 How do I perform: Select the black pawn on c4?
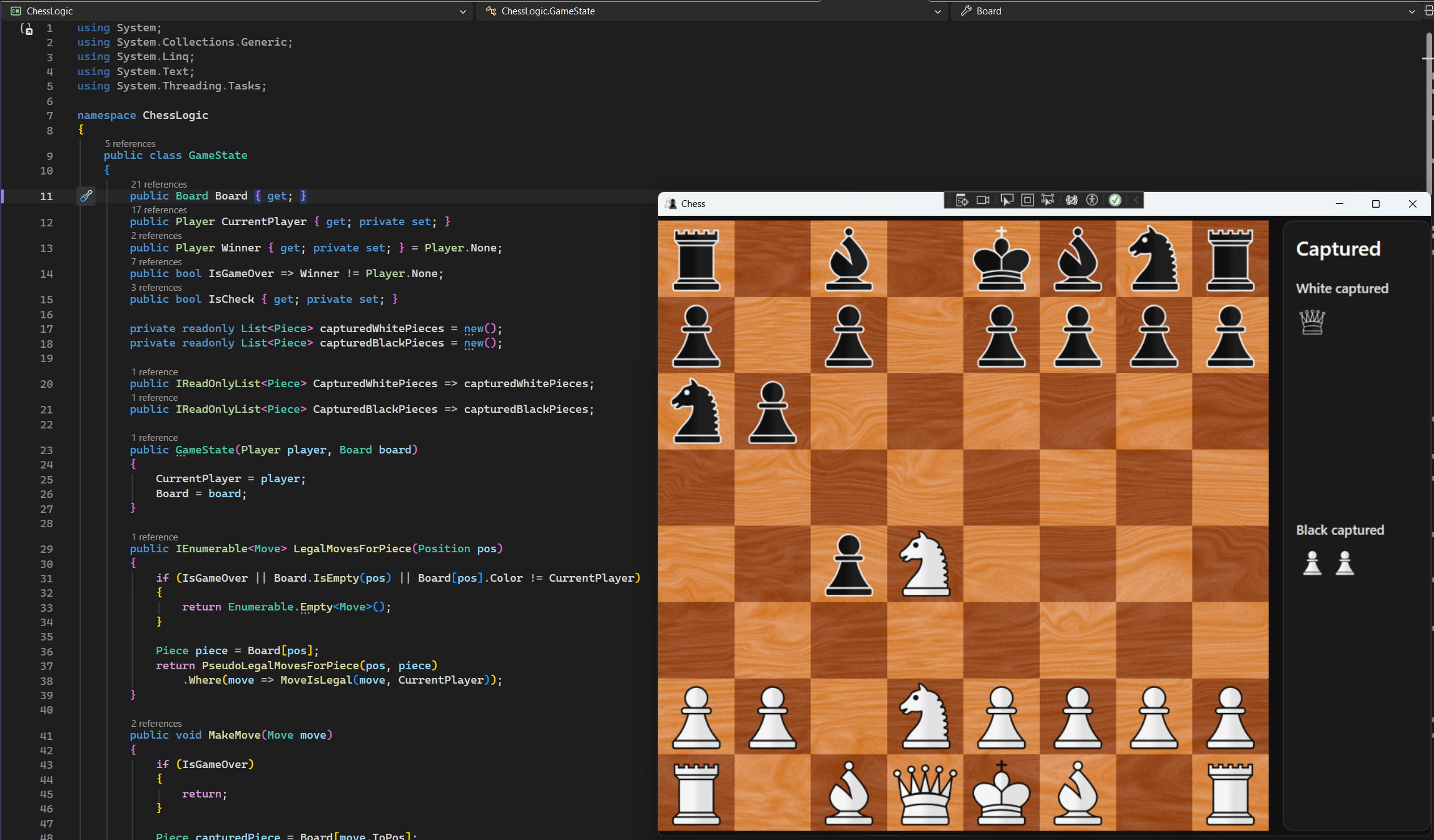pyautogui.click(x=848, y=564)
